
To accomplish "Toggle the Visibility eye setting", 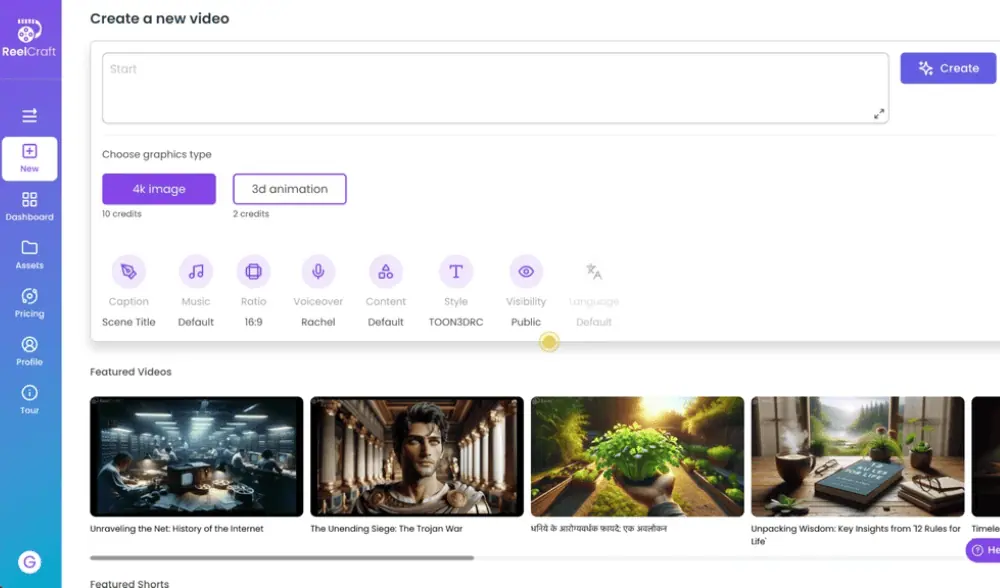I will (x=526, y=271).
